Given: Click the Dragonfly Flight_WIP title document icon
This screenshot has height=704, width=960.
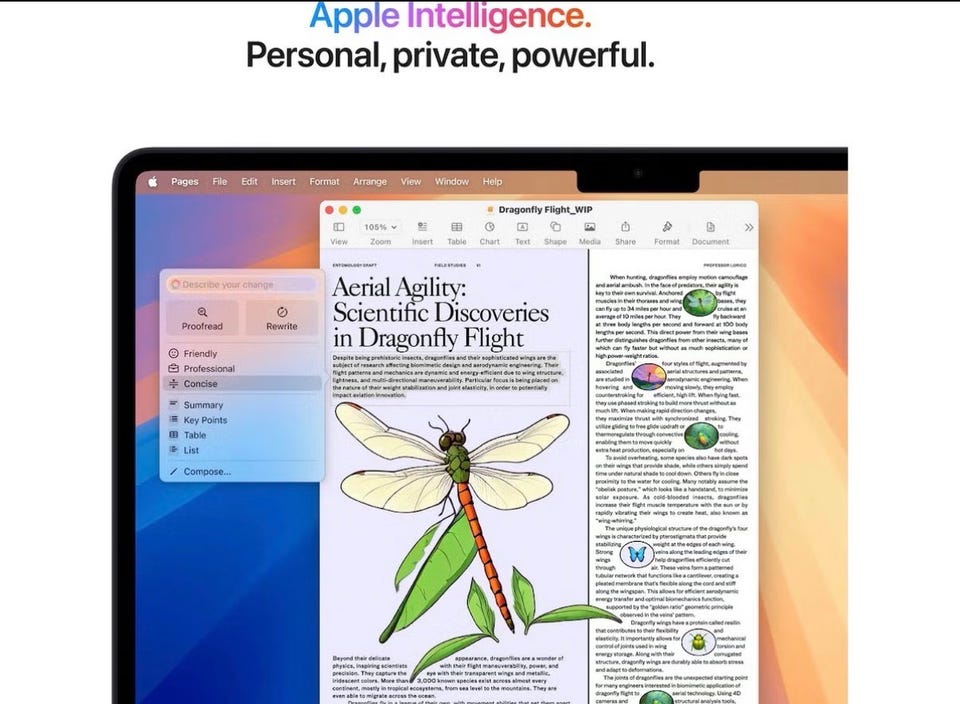Looking at the screenshot, I should tap(490, 210).
